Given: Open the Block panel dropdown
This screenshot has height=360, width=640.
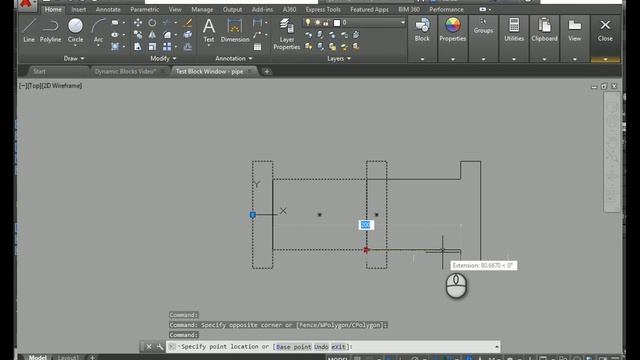Looking at the screenshot, I should click(x=422, y=59).
